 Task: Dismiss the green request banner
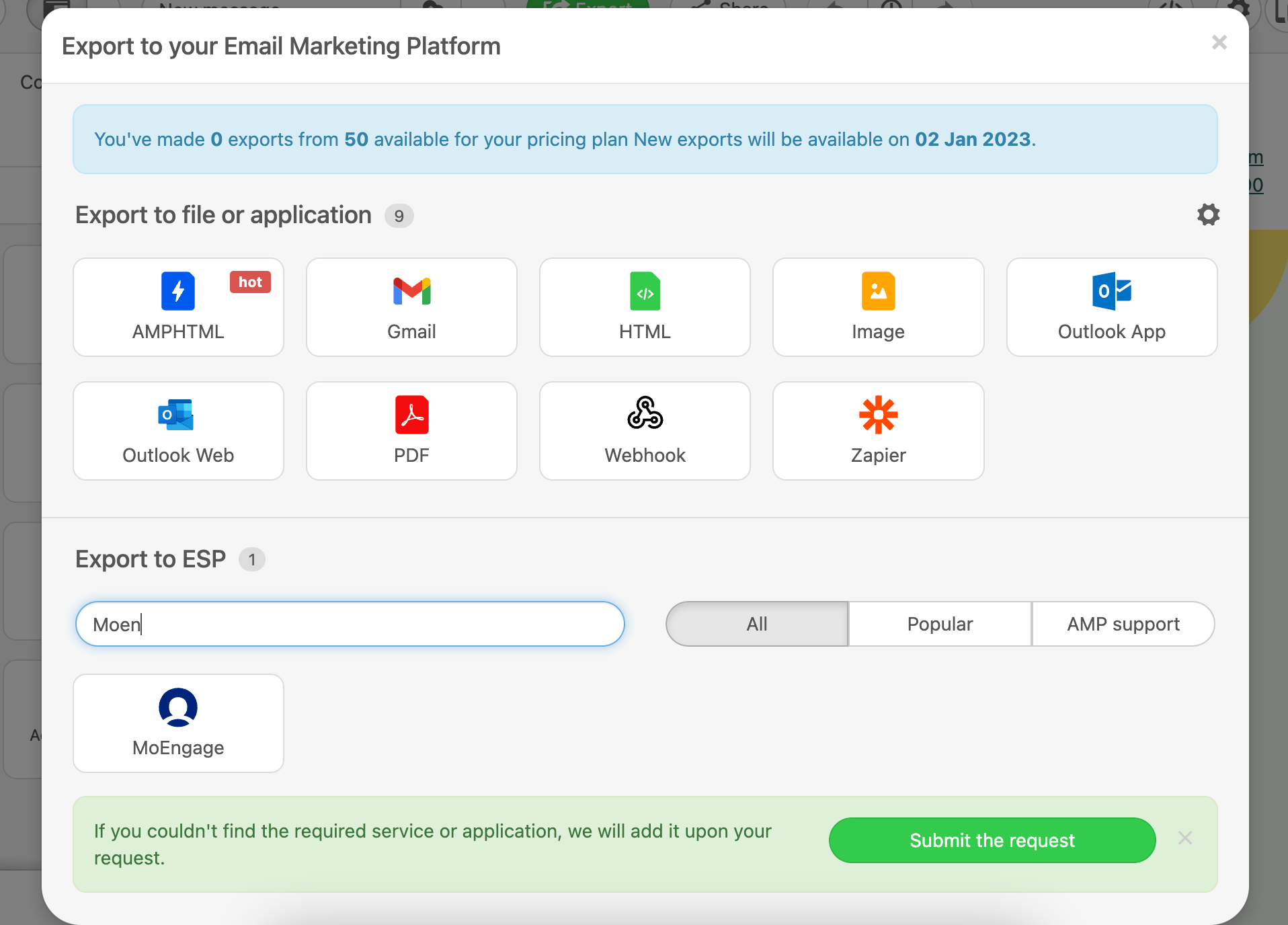pyautogui.click(x=1185, y=838)
